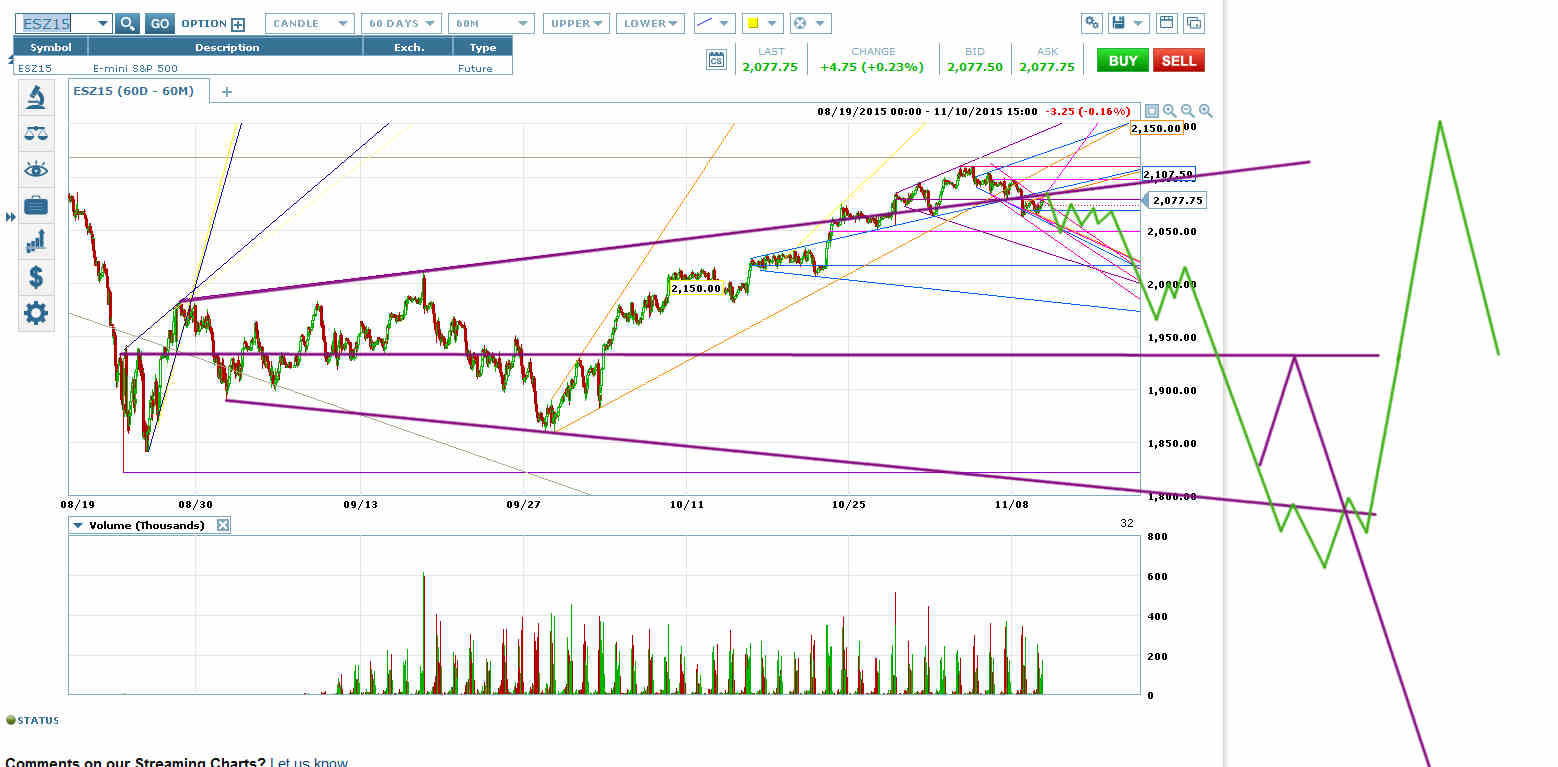The image size is (1558, 767).
Task: Click the first magnifier zoom icon
Action: 1170,111
